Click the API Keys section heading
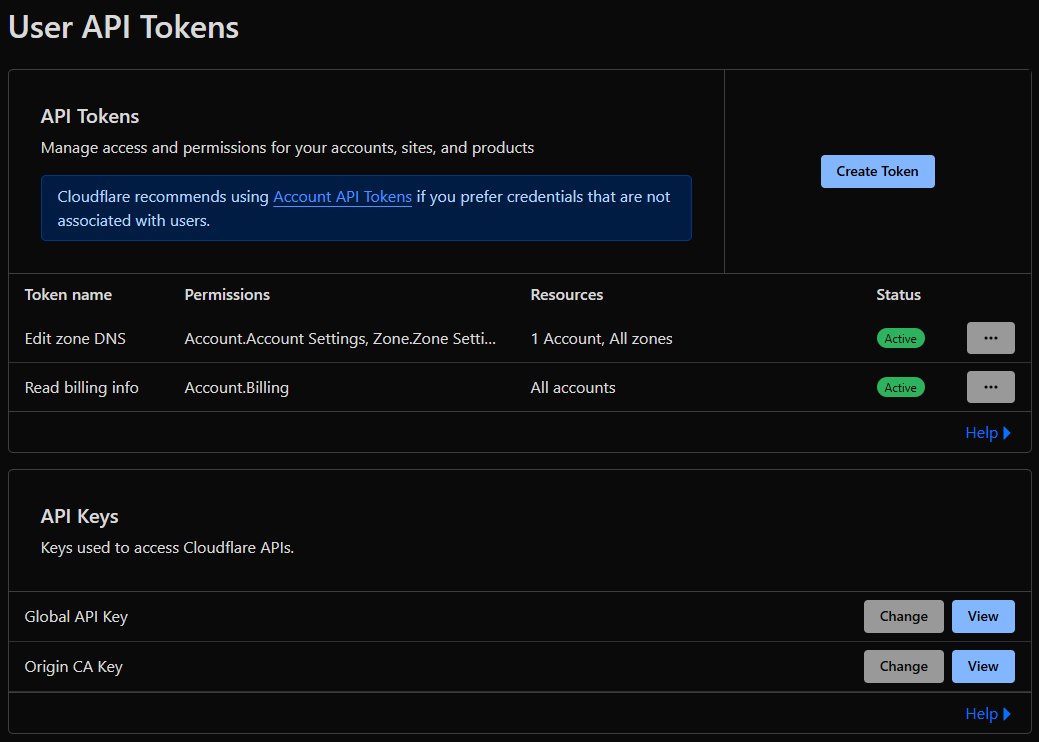 (80, 517)
